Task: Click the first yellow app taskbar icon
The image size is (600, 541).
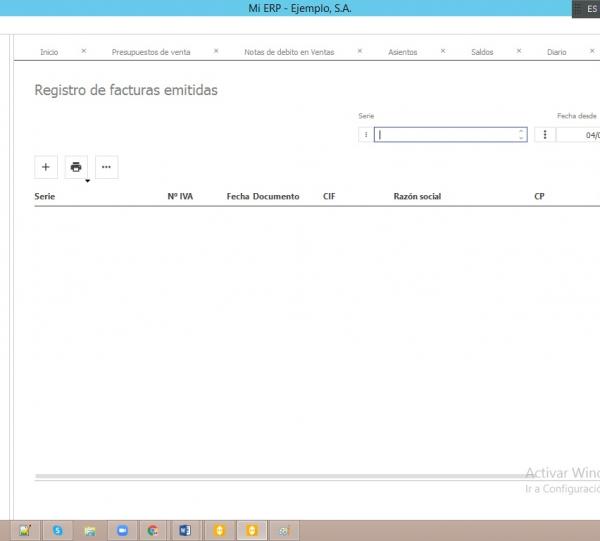Action: point(219,530)
